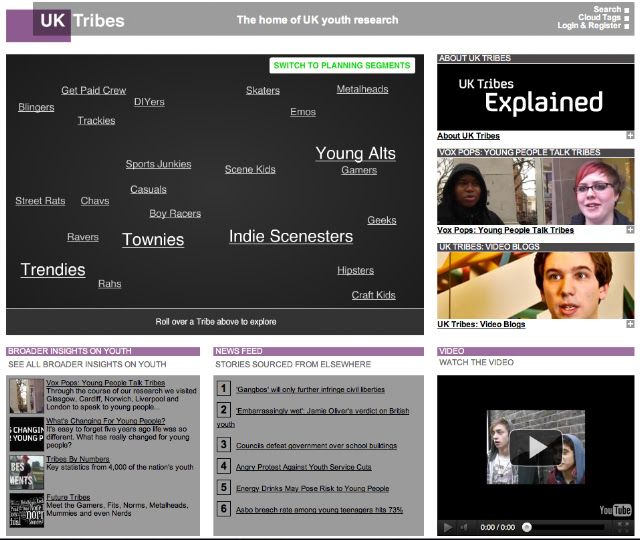Screen dimensions: 640x540
Task: Expand the Vox Pops plus icon
Action: (x=630, y=230)
